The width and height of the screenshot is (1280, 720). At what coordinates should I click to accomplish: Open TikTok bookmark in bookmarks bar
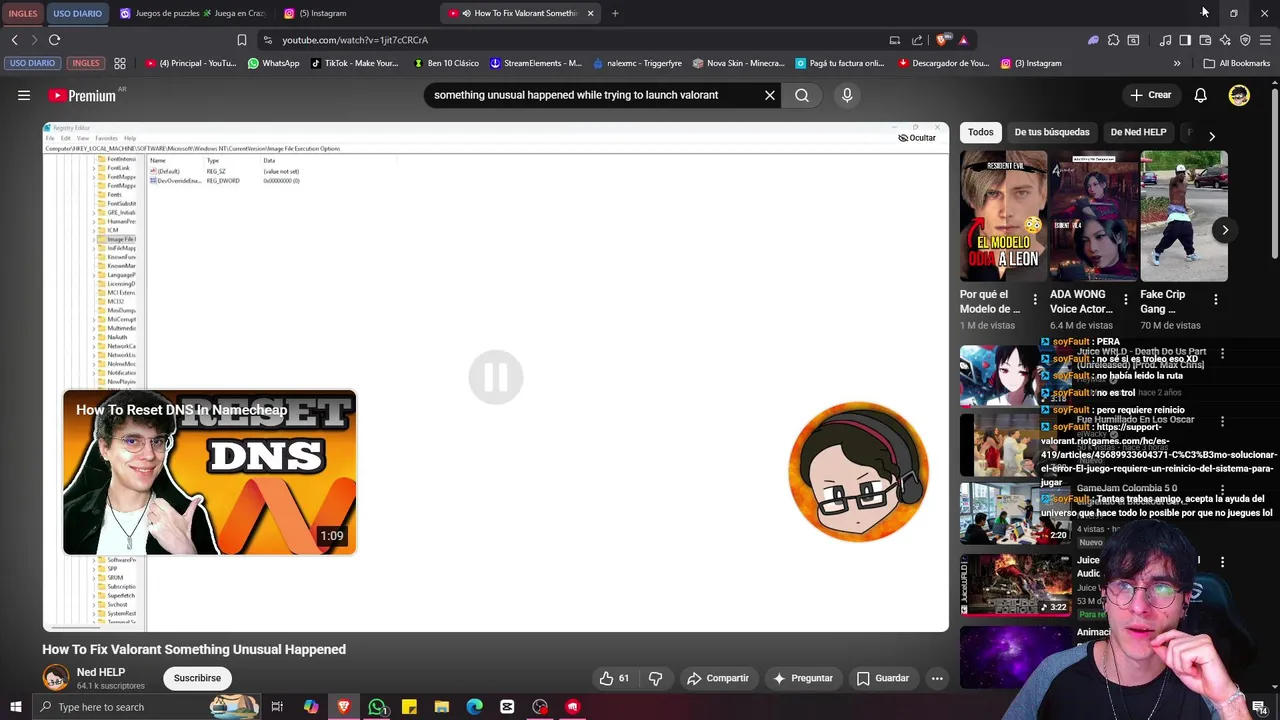click(355, 63)
